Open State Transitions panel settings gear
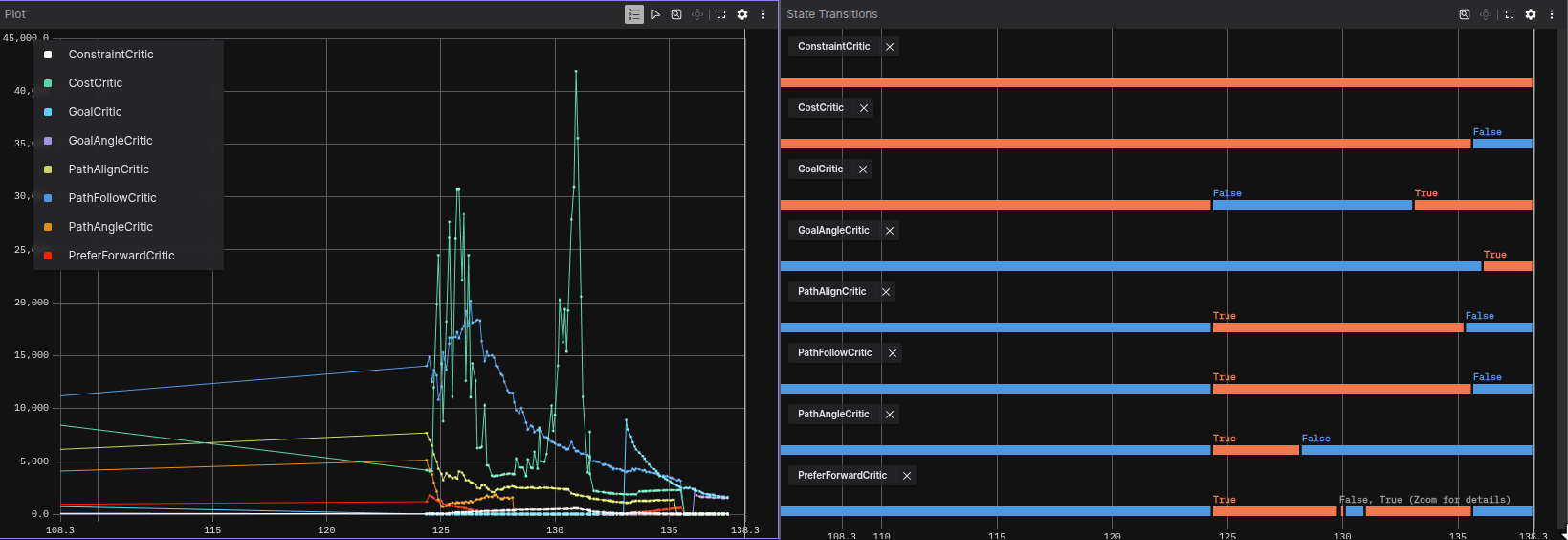The image size is (1568, 540). pos(1531,14)
